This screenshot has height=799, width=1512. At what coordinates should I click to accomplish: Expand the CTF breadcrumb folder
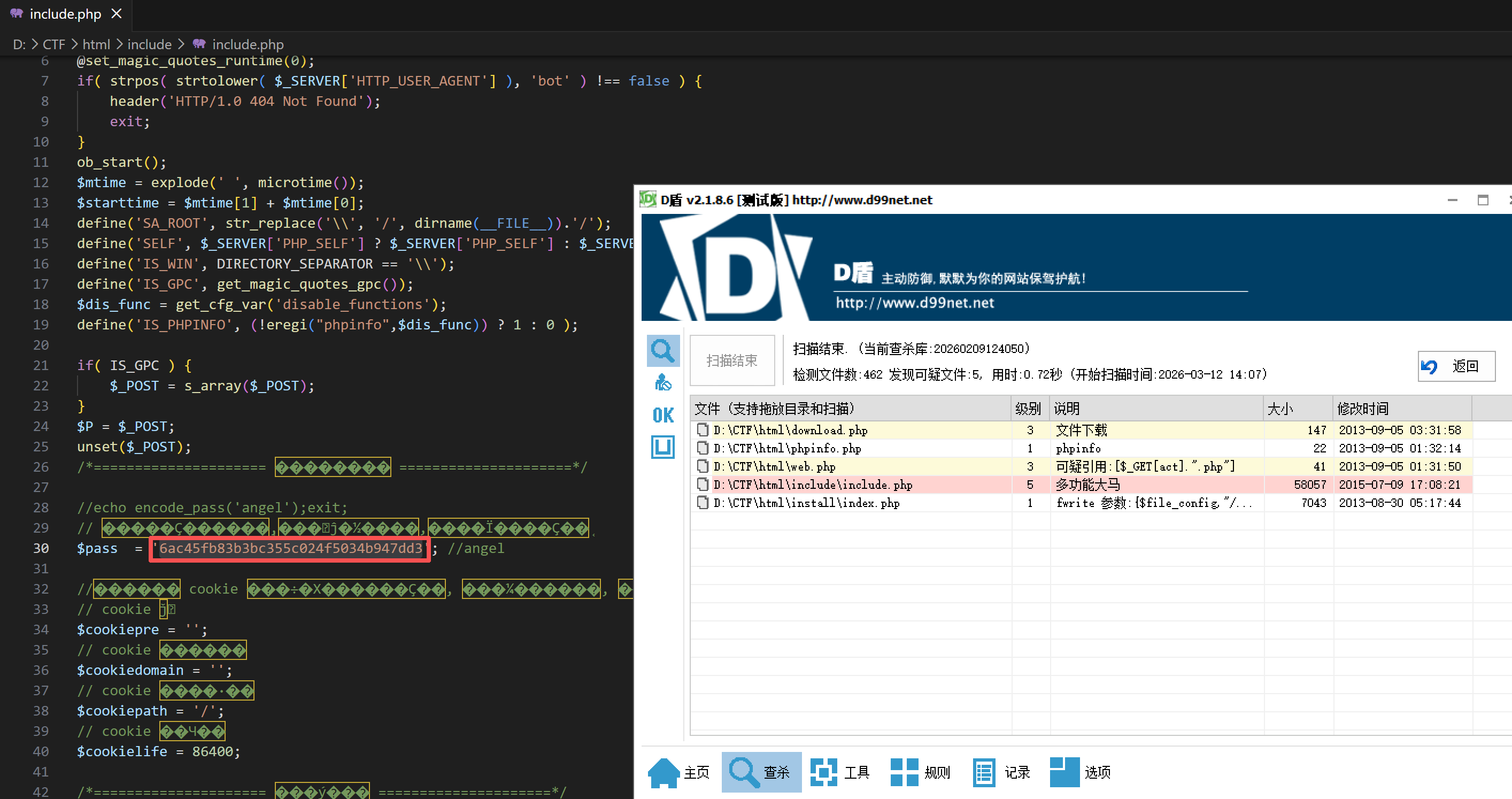[x=54, y=44]
